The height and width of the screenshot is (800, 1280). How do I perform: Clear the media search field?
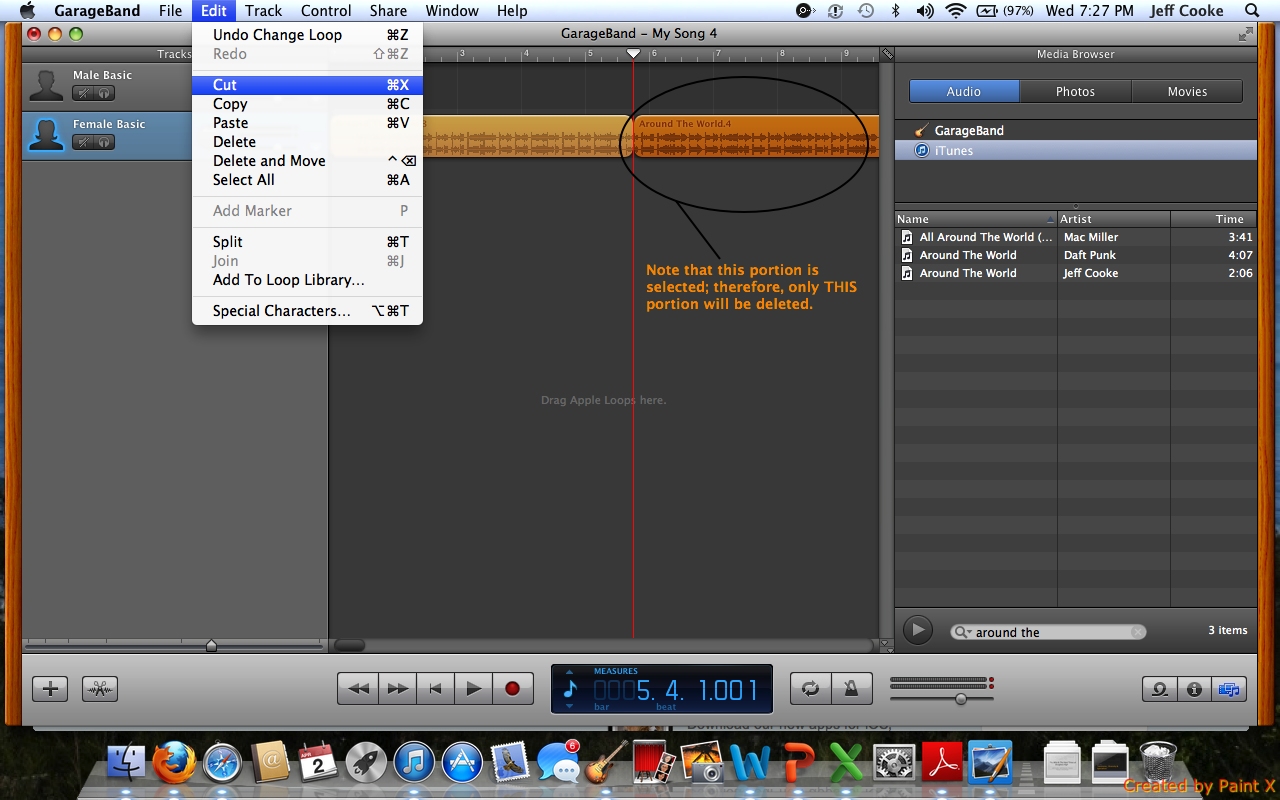pyautogui.click(x=1137, y=632)
